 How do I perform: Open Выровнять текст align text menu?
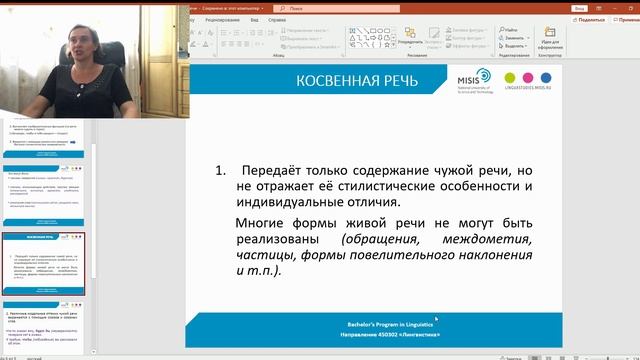[301, 39]
